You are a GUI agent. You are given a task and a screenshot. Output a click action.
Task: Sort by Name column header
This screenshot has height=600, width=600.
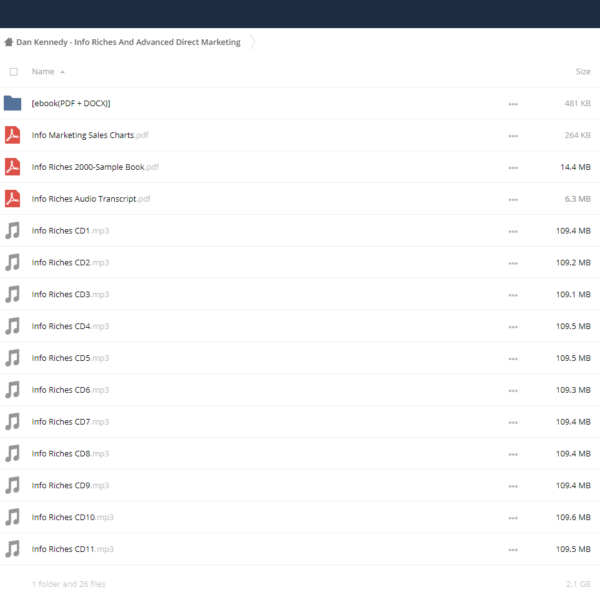(x=43, y=72)
